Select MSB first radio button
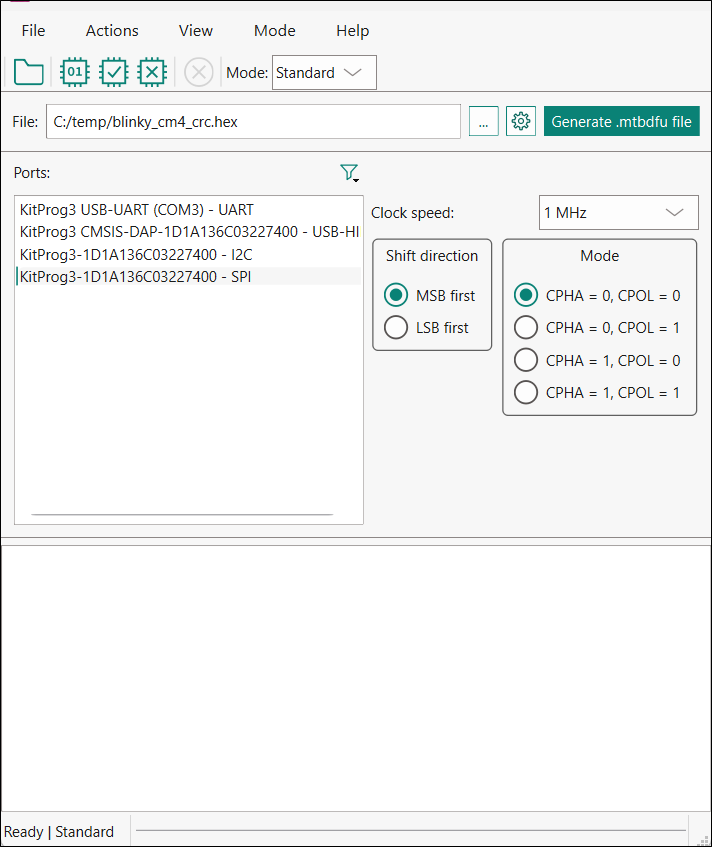Viewport: 712px width, 847px height. tap(396, 295)
